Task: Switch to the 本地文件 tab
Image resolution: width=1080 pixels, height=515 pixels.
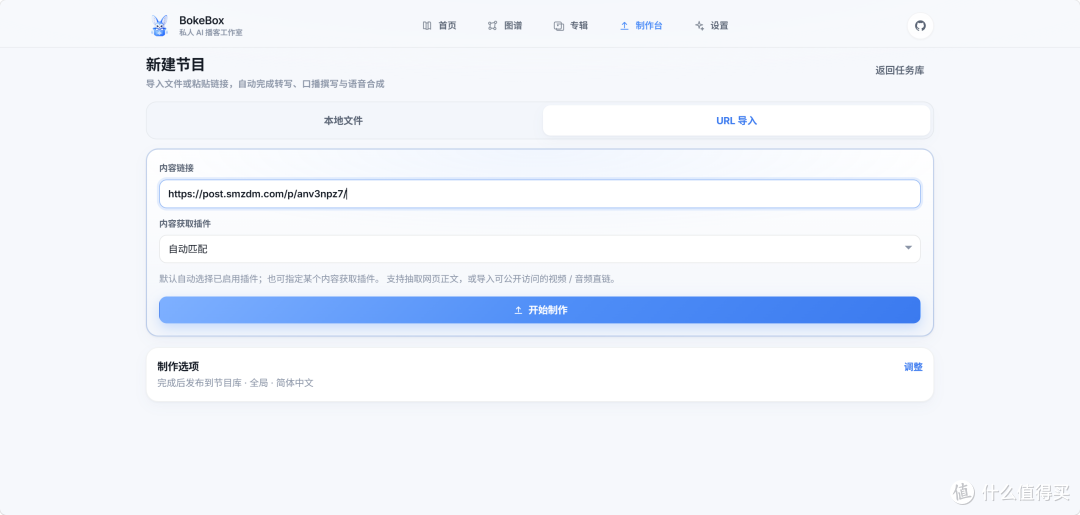Action: click(x=343, y=120)
